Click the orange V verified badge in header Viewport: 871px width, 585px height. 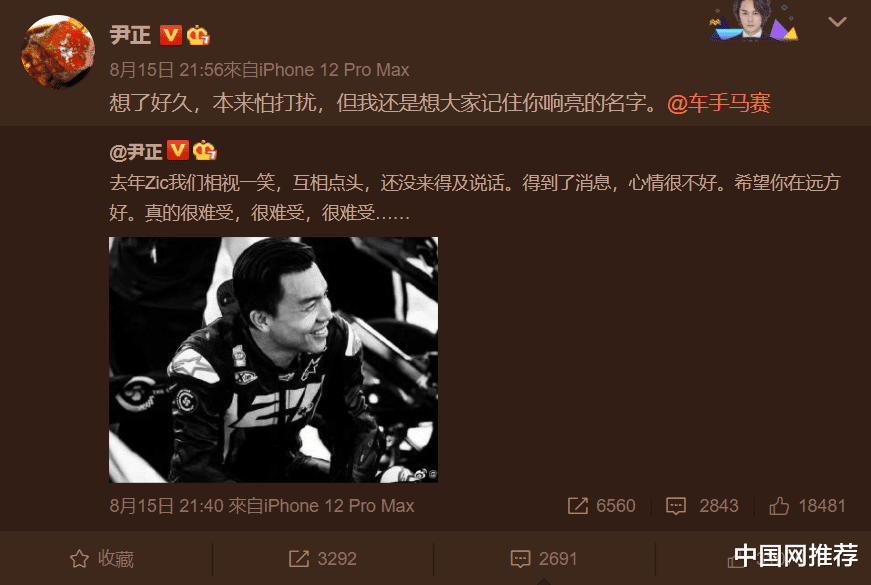point(171,35)
